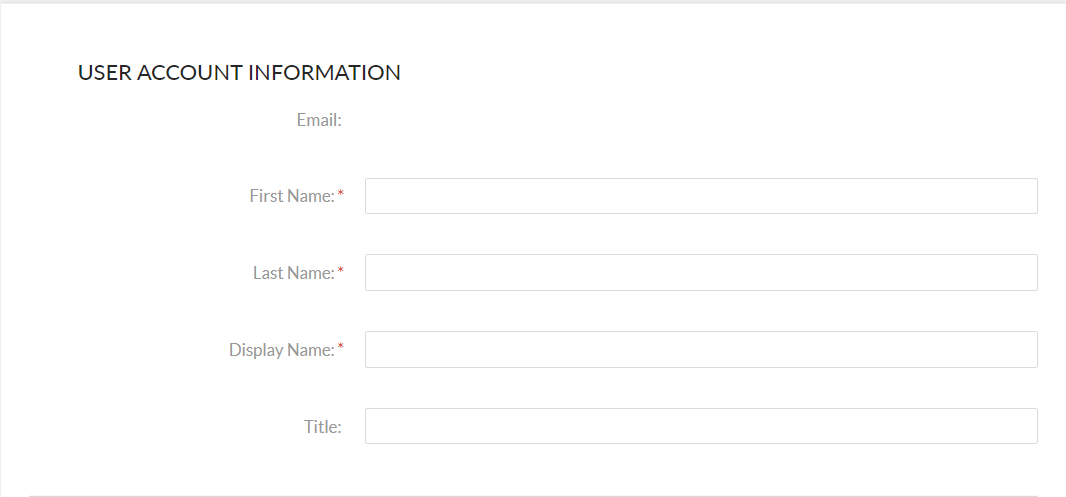Click the Display Name required asterisk
Image resolution: width=1066 pixels, height=497 pixels.
pos(341,347)
